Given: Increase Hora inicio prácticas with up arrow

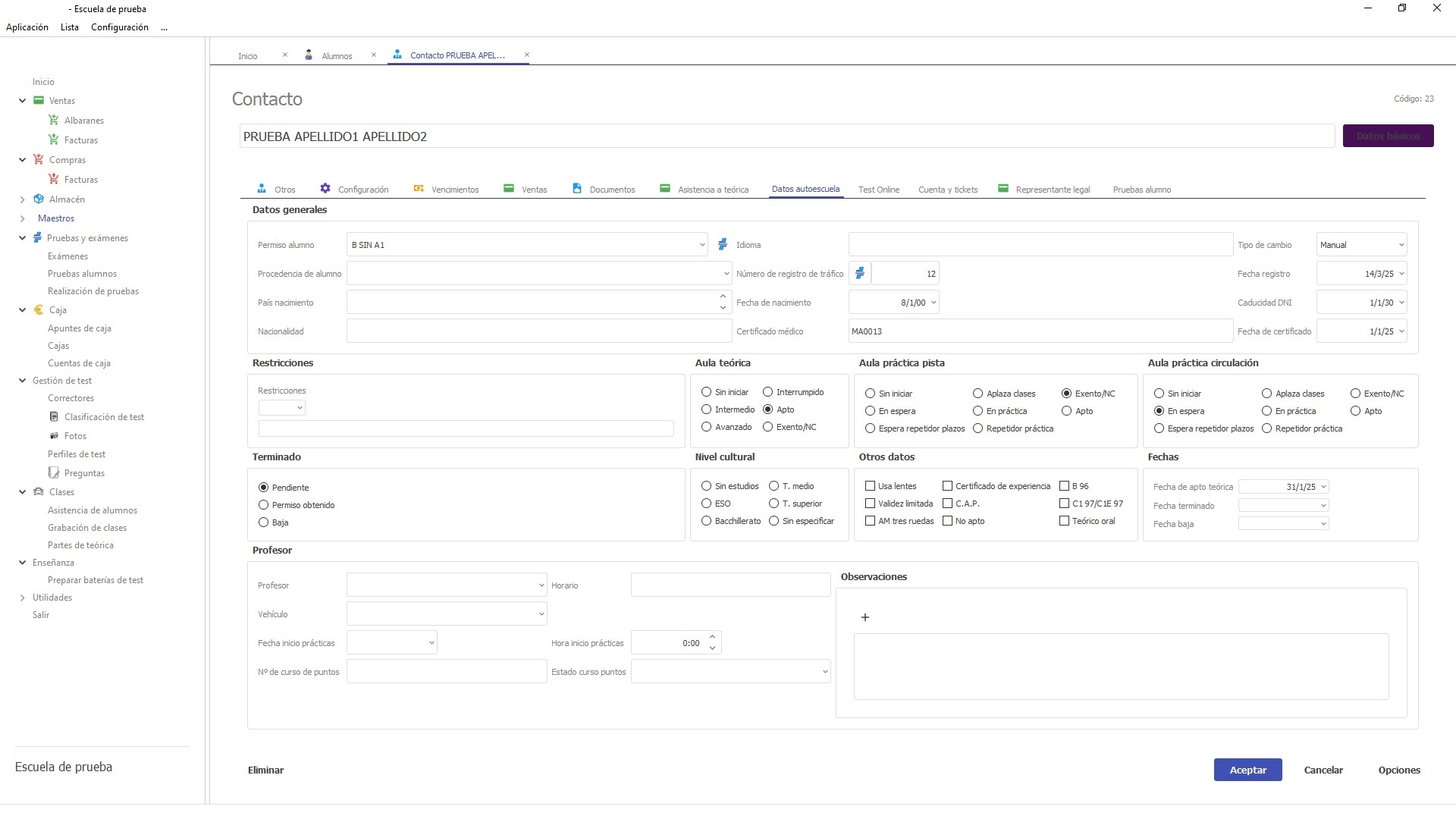Looking at the screenshot, I should [712, 638].
